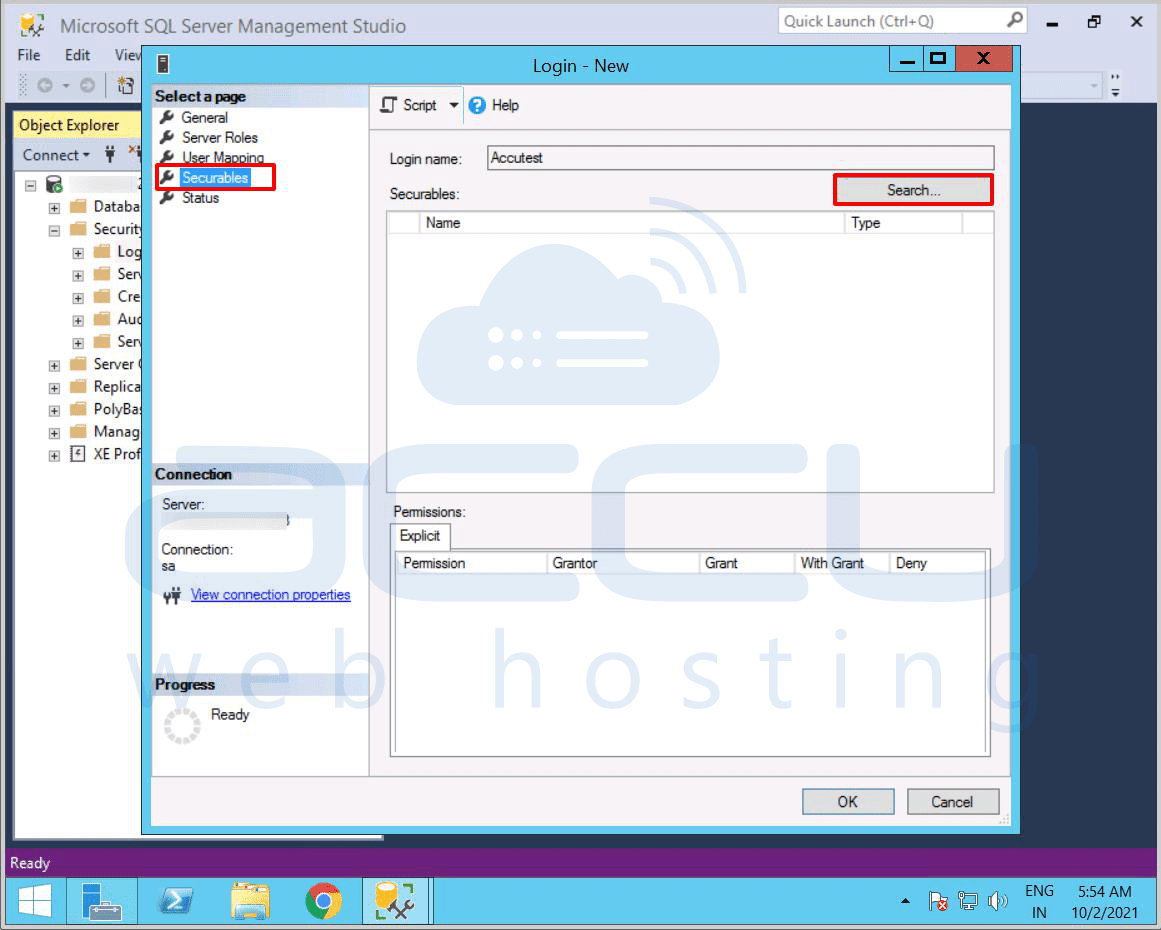The width and height of the screenshot is (1161, 930).
Task: Click the Type column header in Securables
Action: [x=903, y=223]
